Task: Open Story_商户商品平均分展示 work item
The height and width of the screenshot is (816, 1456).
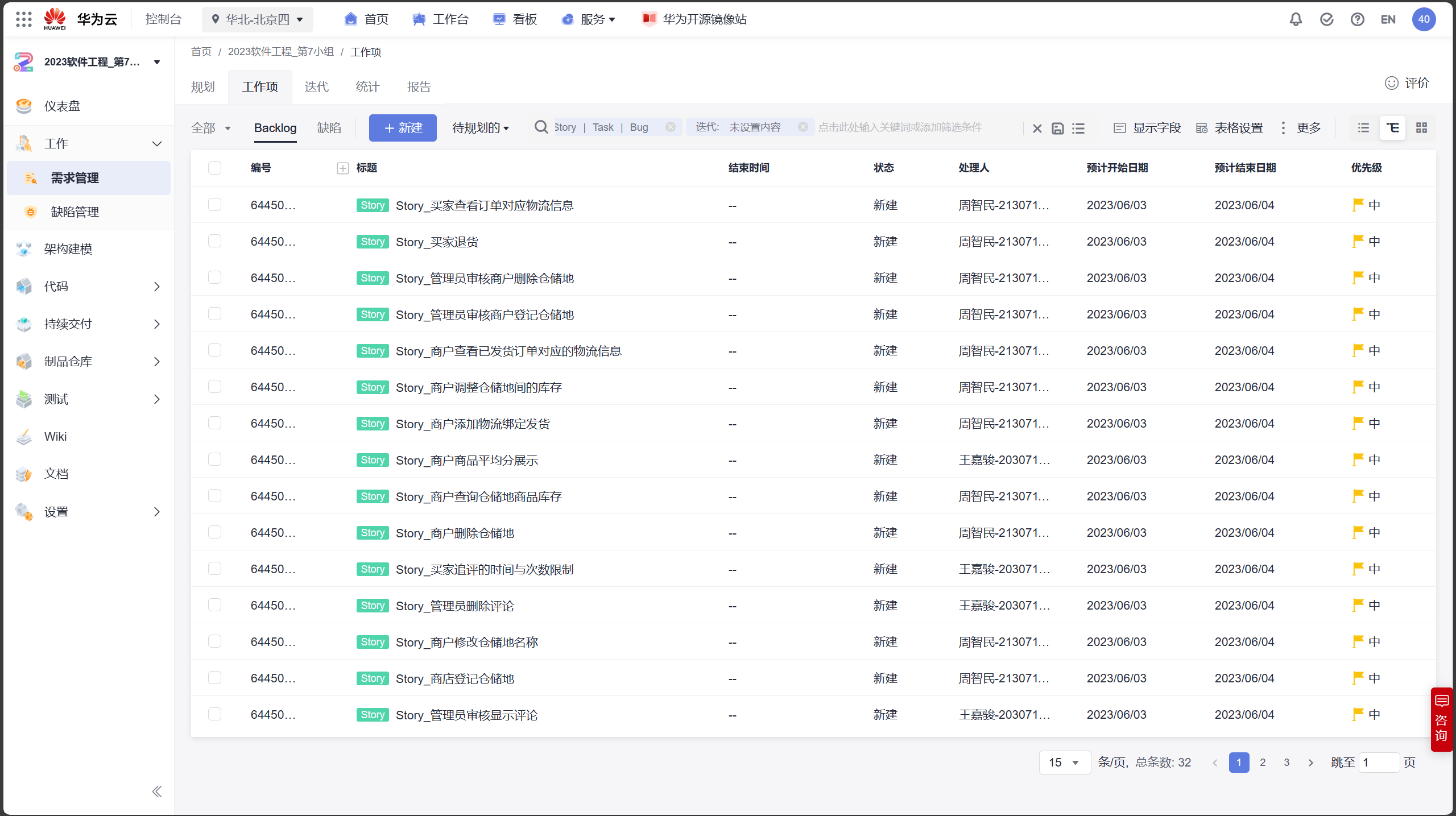Action: 466,460
